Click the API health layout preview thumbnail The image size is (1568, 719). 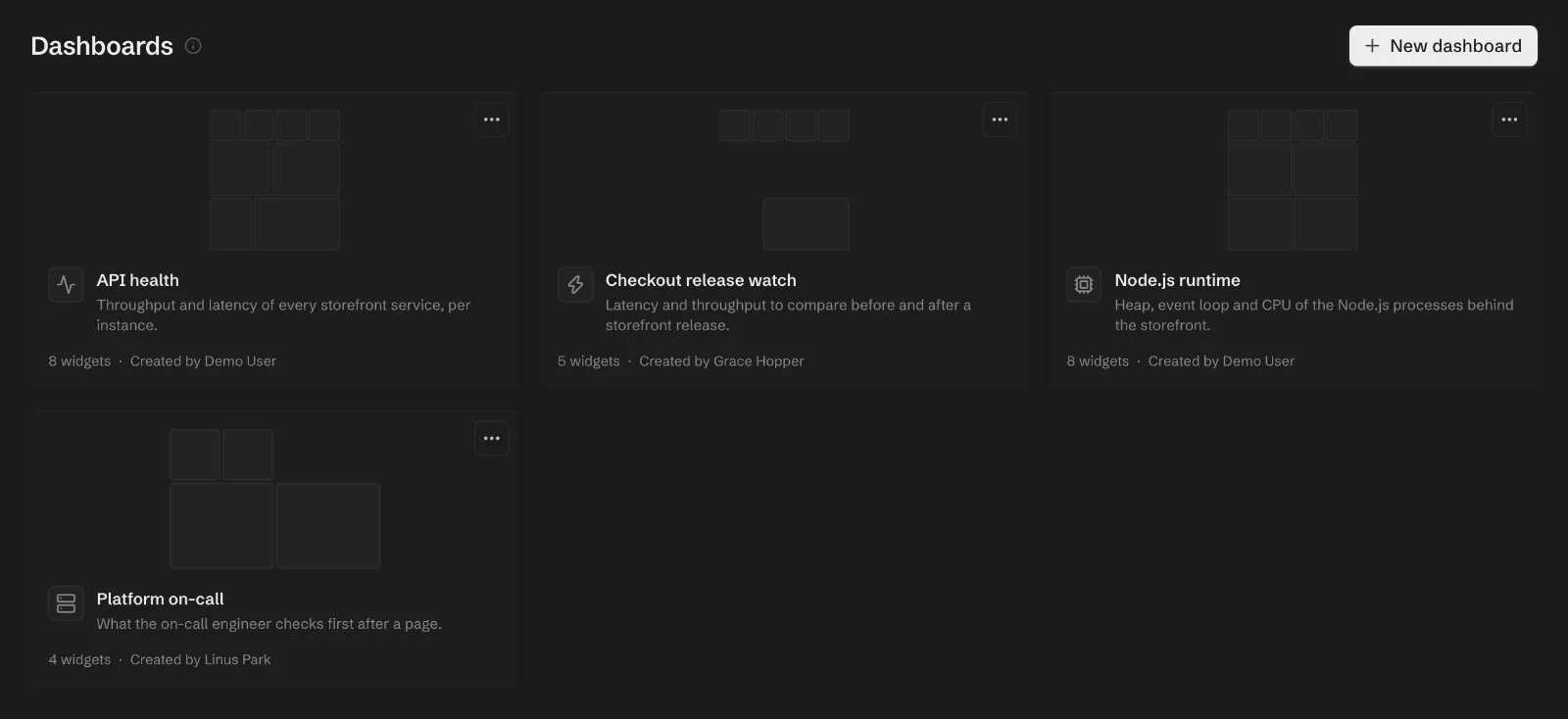[x=274, y=180]
